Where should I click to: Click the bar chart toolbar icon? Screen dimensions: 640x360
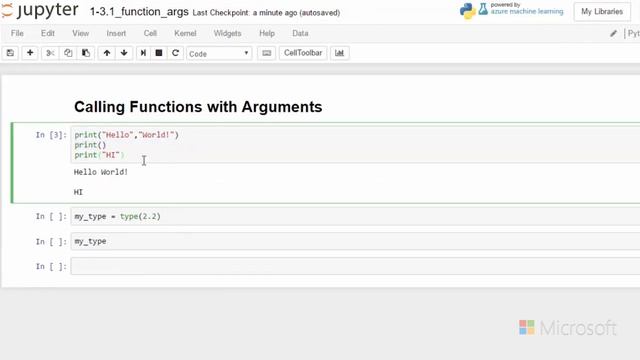point(339,53)
